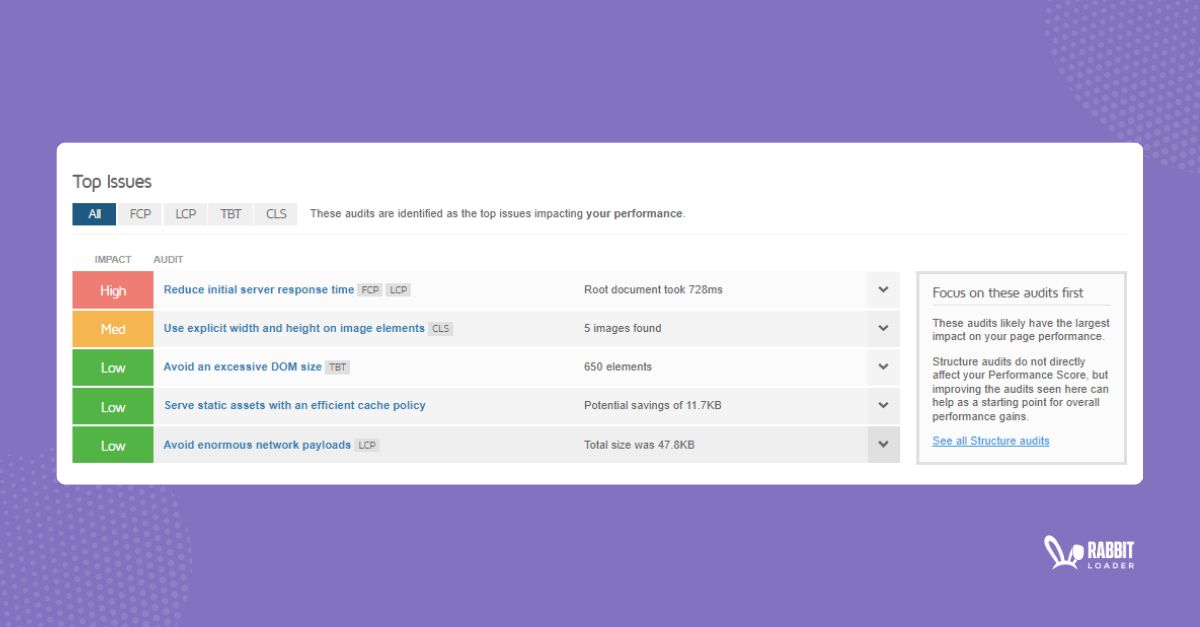Click the orange Med impact badge
The width and height of the screenshot is (1200, 627).
coord(112,328)
